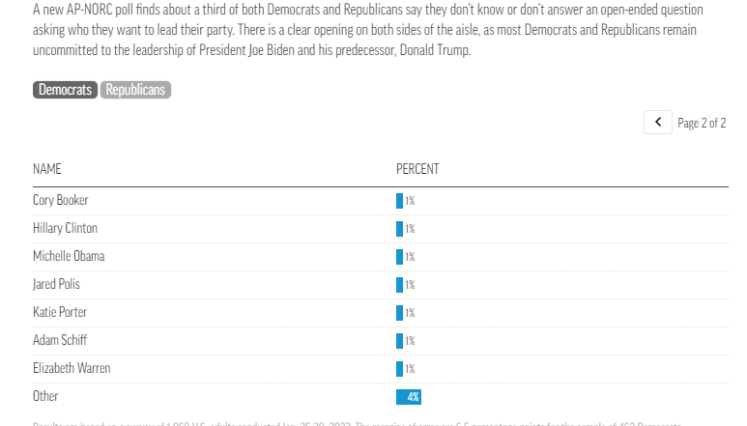747x426 pixels.
Task: Click the Page 2 of 2 indicator
Action: (702, 123)
